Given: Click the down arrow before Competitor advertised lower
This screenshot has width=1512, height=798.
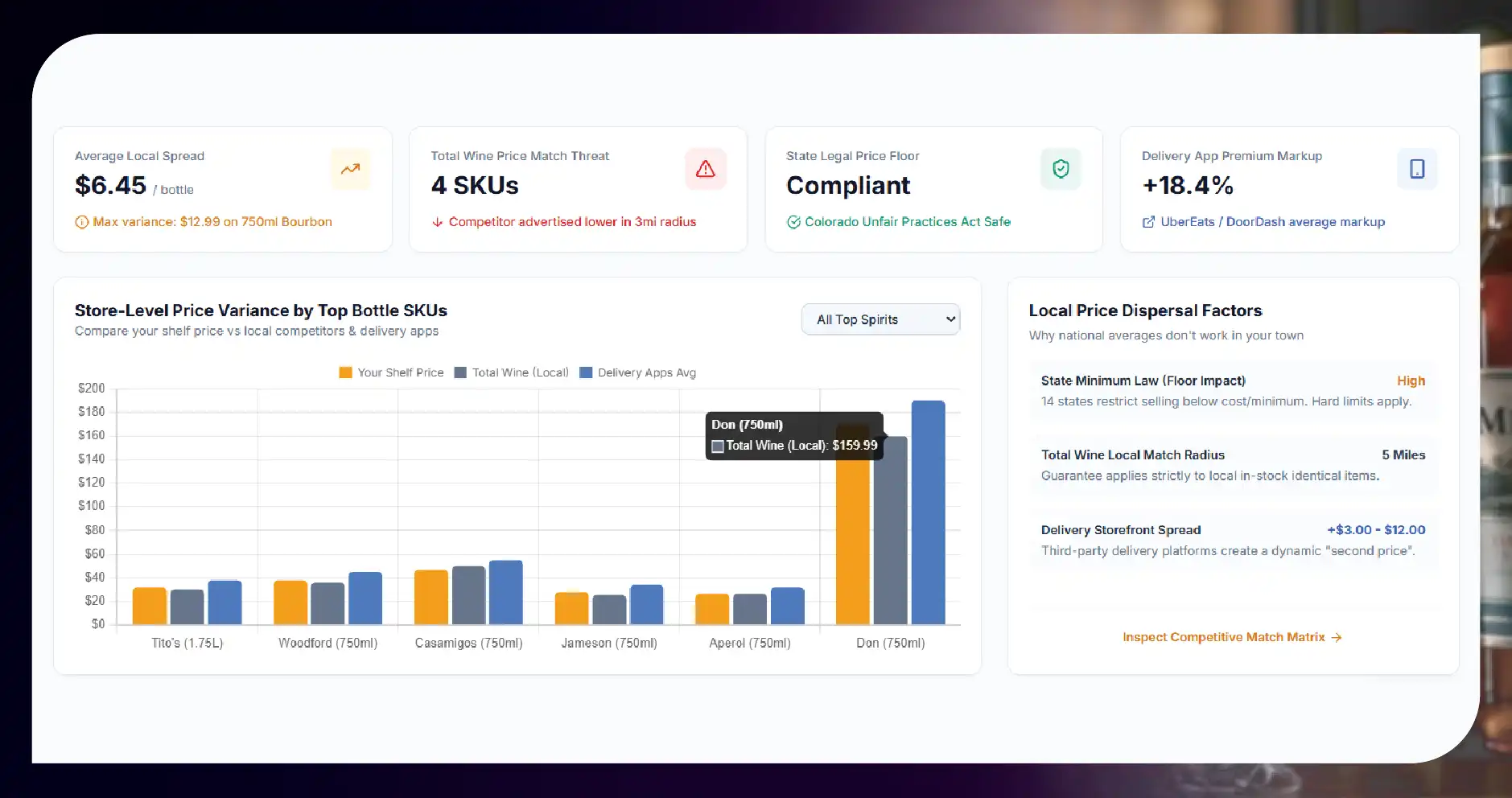Looking at the screenshot, I should [x=438, y=222].
